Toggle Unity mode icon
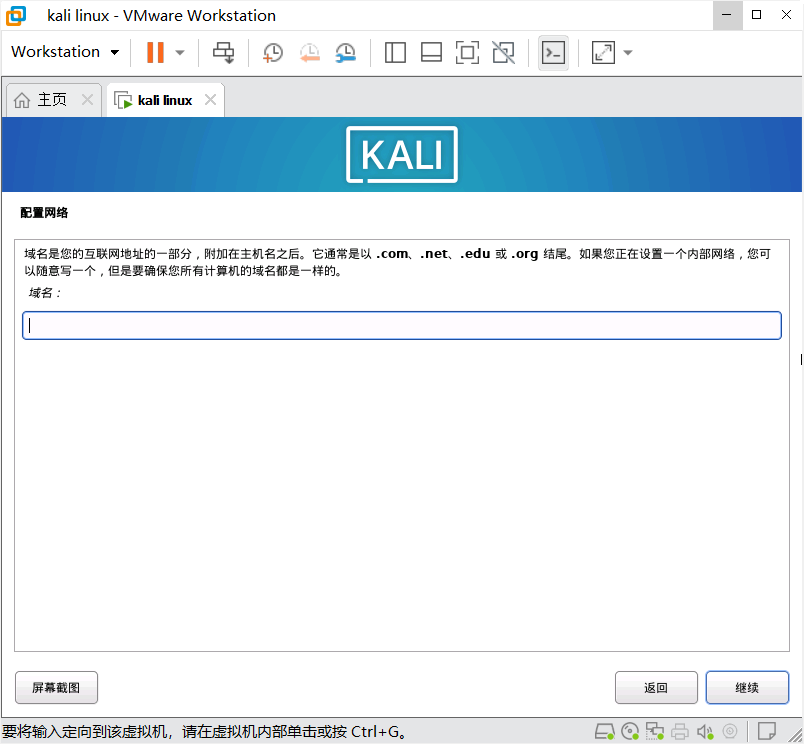The width and height of the screenshot is (804, 744). tap(504, 52)
